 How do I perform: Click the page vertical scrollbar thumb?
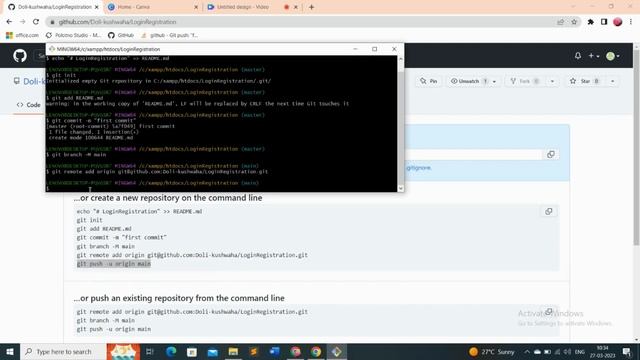point(636,147)
